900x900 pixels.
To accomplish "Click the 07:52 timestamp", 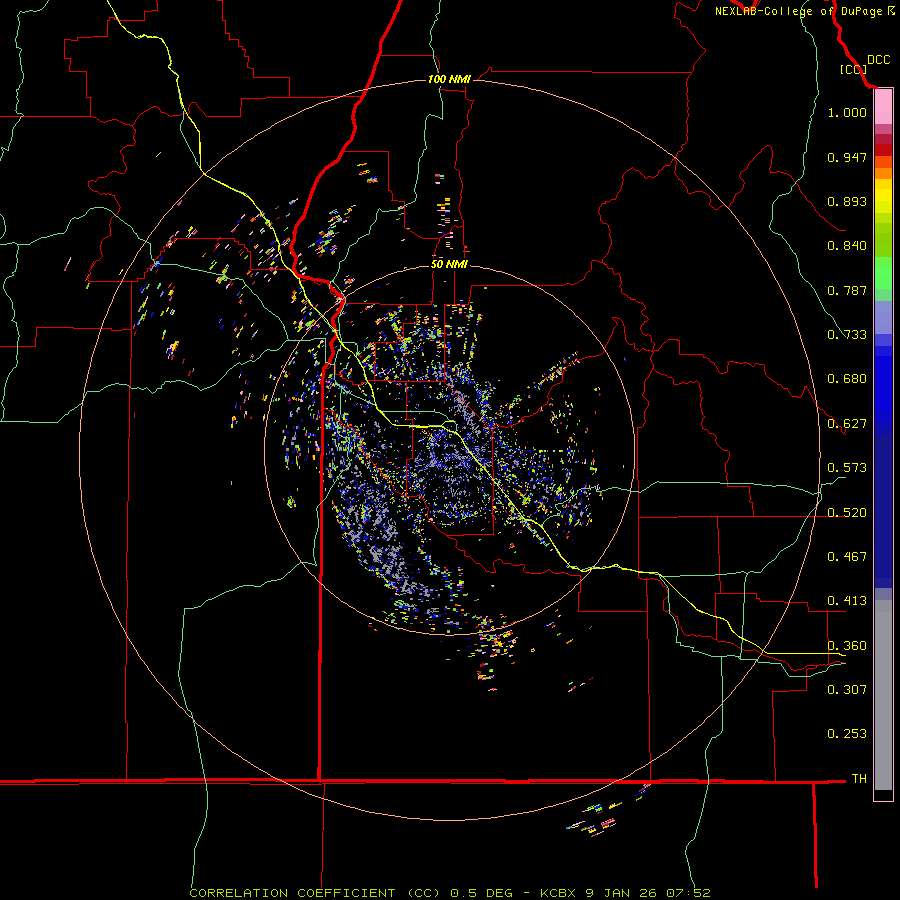I will tap(688, 893).
